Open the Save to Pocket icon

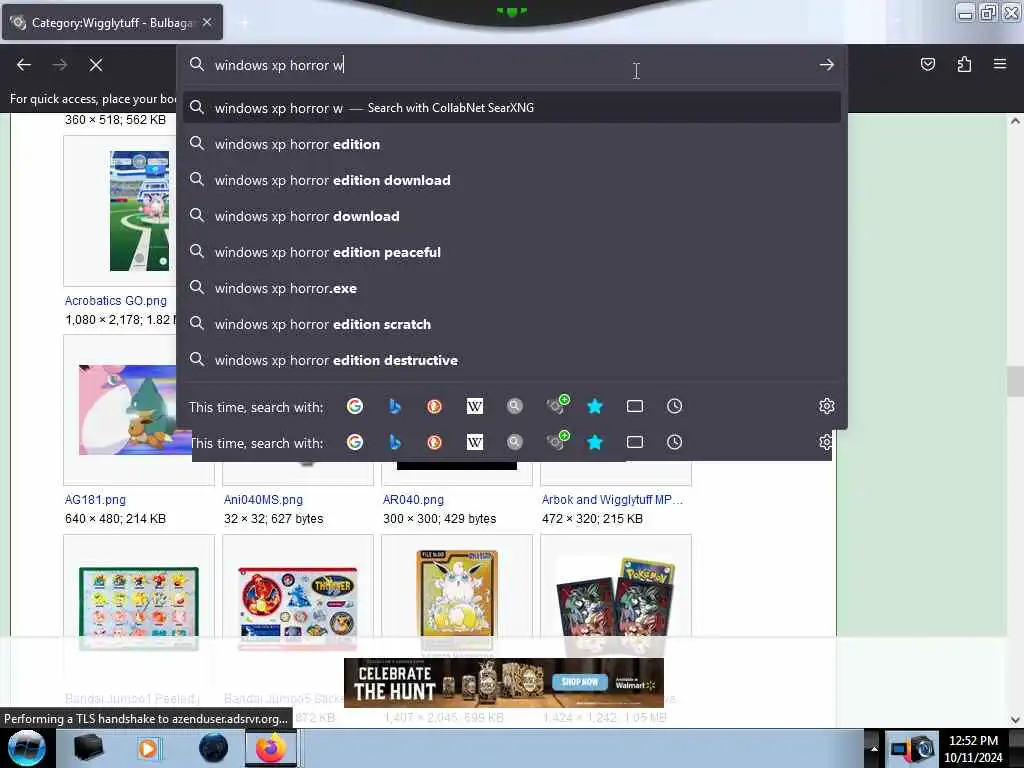click(x=927, y=64)
